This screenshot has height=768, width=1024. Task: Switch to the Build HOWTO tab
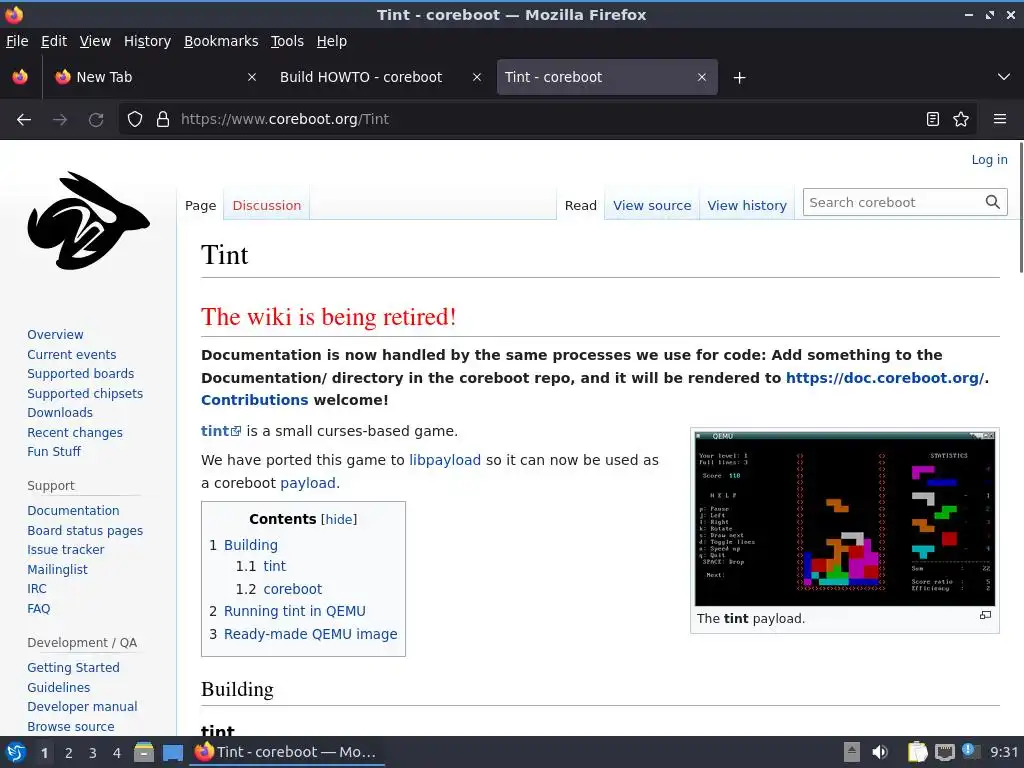[x=361, y=77]
